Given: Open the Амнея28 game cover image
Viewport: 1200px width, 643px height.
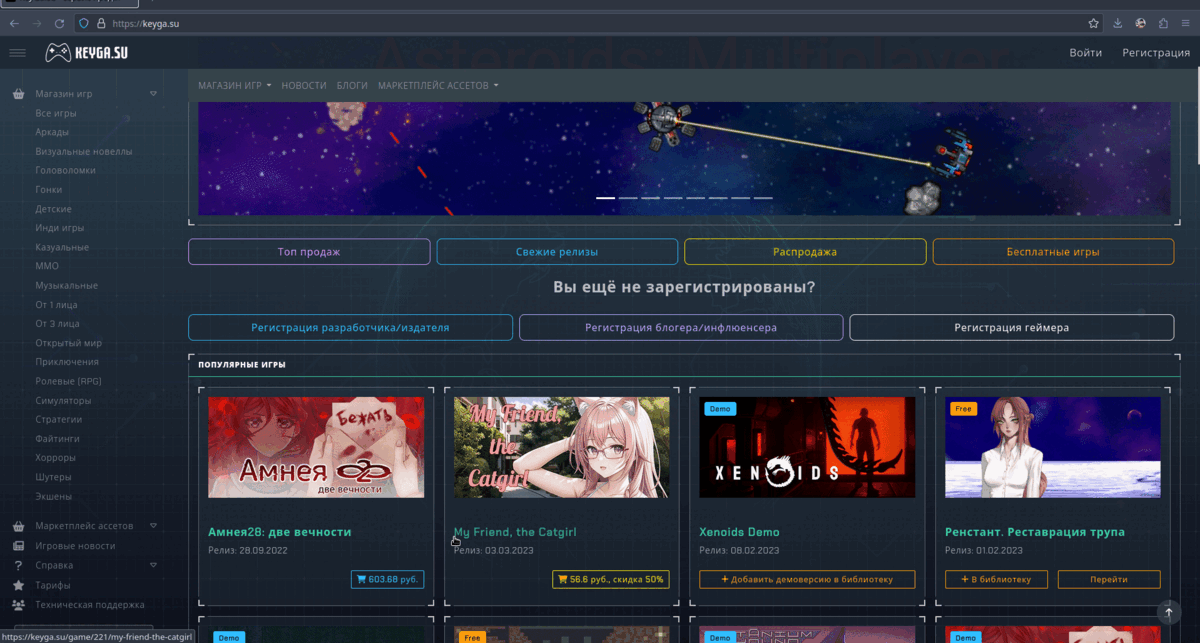Looking at the screenshot, I should pos(316,447).
